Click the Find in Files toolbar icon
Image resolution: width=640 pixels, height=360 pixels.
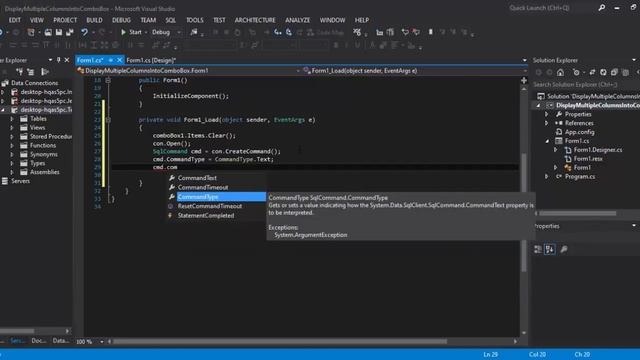point(194,32)
